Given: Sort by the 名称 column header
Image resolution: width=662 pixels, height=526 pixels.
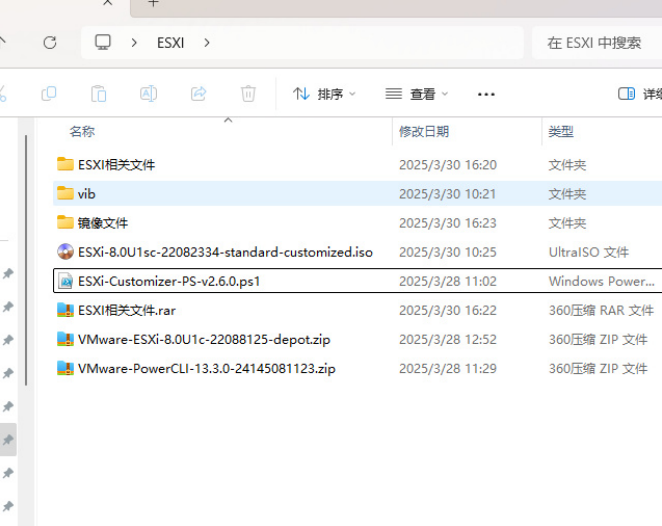Looking at the screenshot, I should click(x=82, y=131).
